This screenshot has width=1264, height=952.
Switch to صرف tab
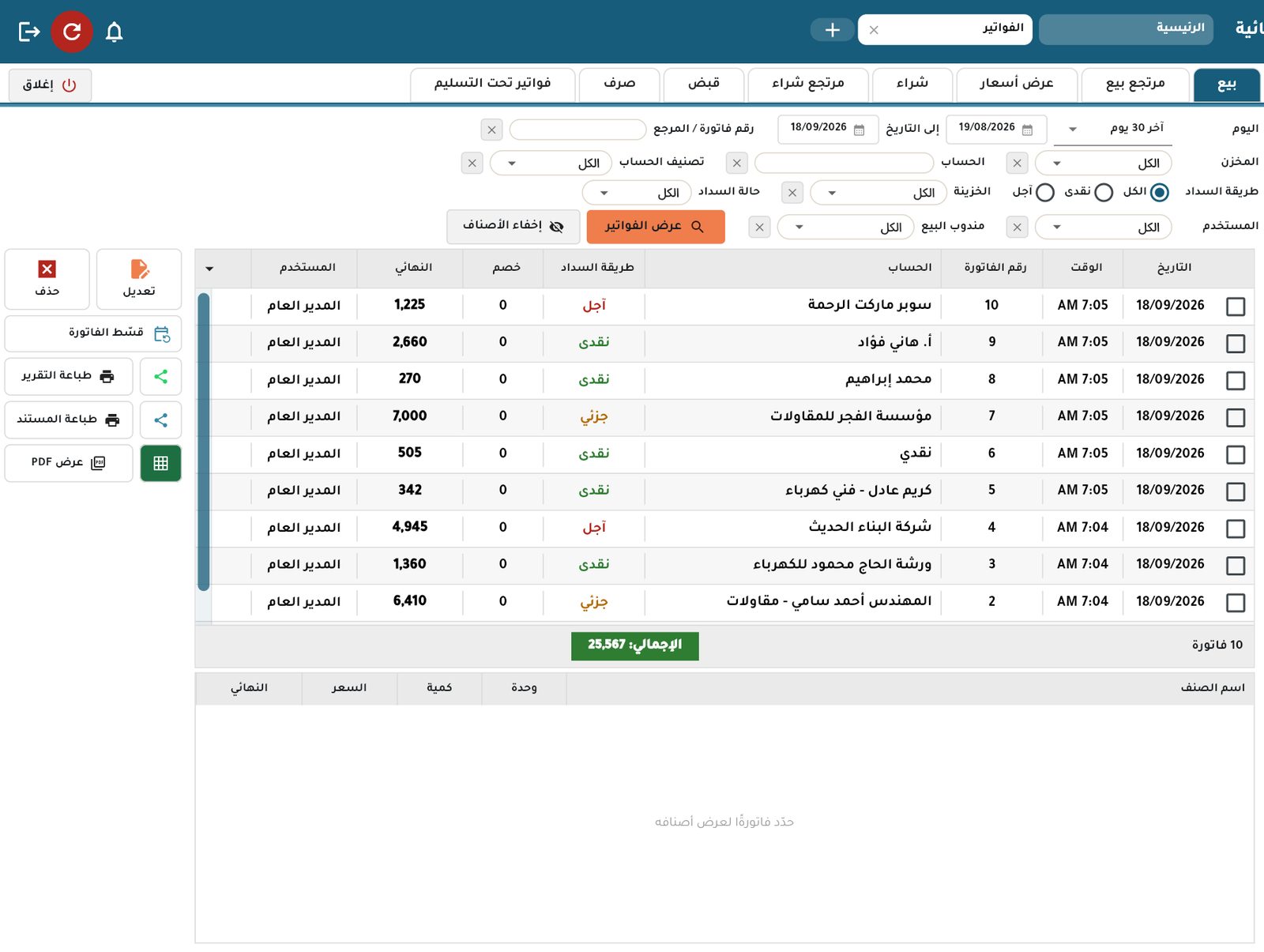point(619,85)
